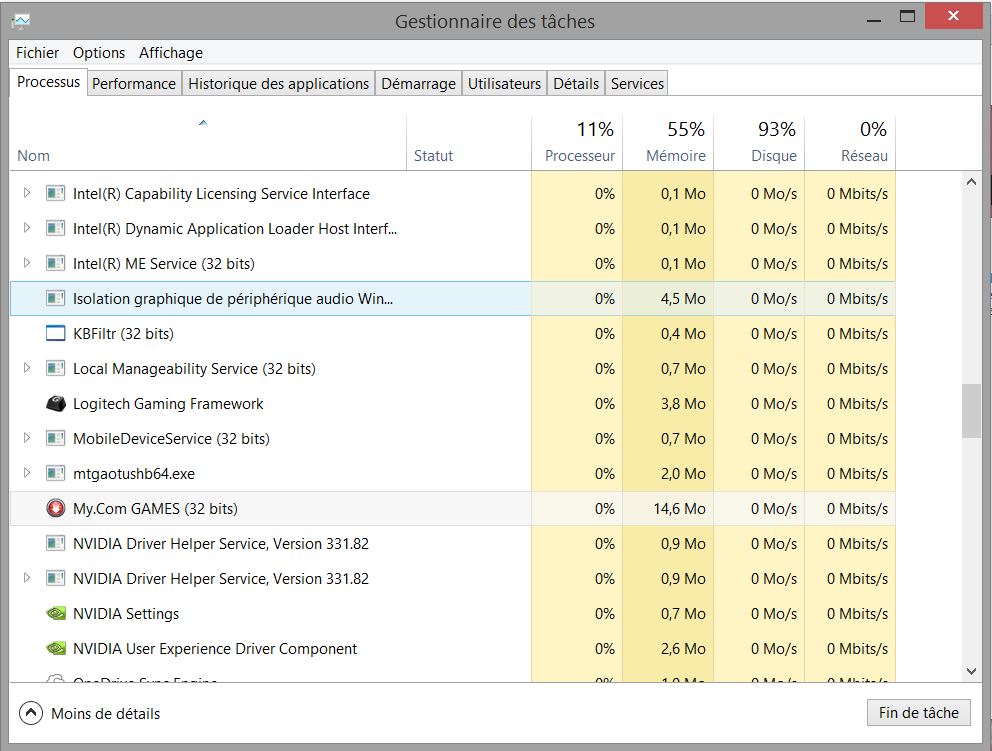The height and width of the screenshot is (751, 992).
Task: Click the NVIDIA Settings icon
Action: pos(56,614)
